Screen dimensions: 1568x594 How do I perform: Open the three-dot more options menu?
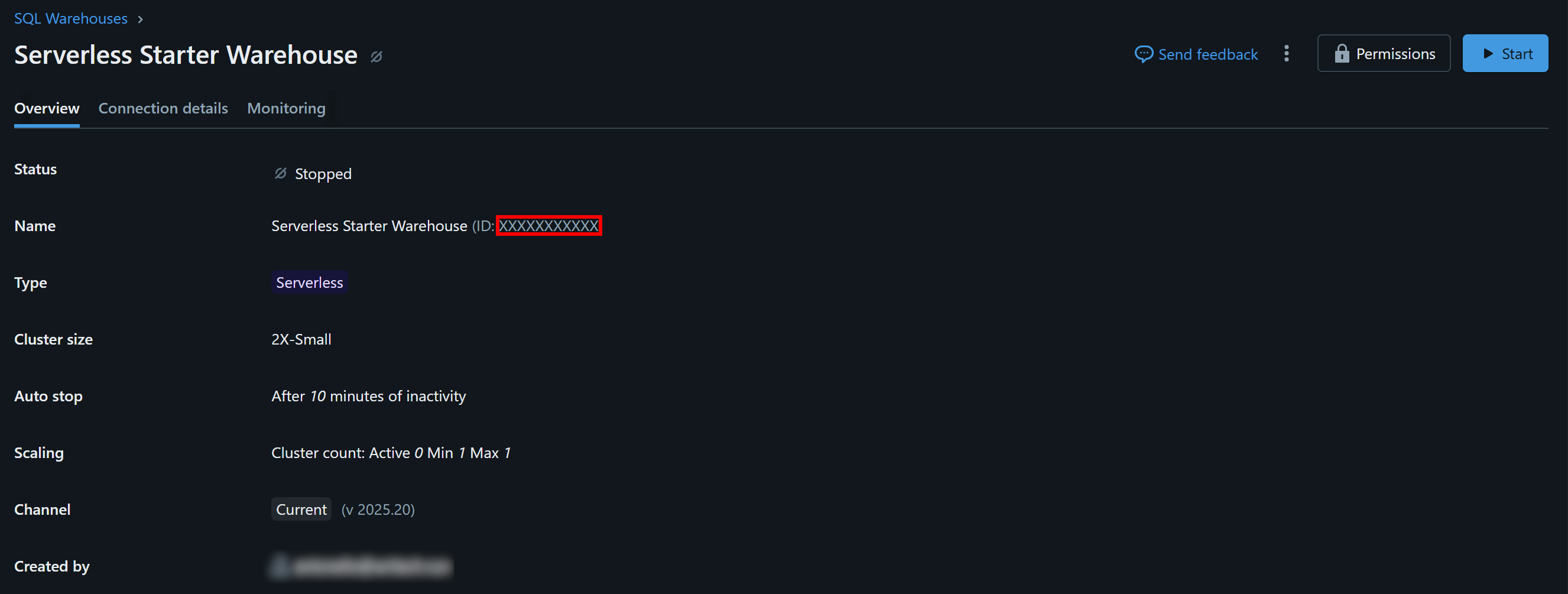(x=1286, y=54)
